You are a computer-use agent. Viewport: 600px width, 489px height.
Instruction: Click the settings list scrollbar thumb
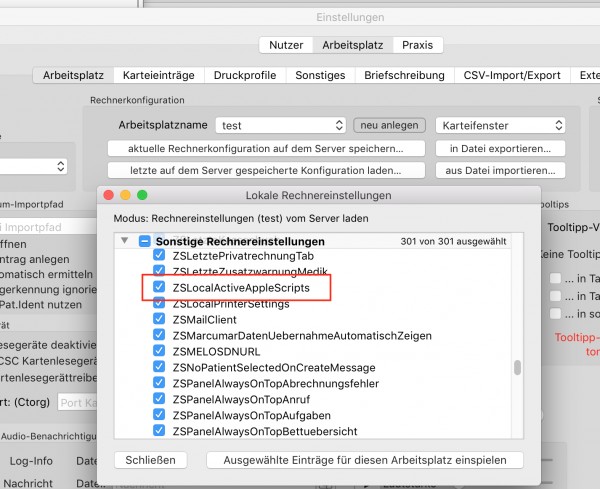point(517,368)
